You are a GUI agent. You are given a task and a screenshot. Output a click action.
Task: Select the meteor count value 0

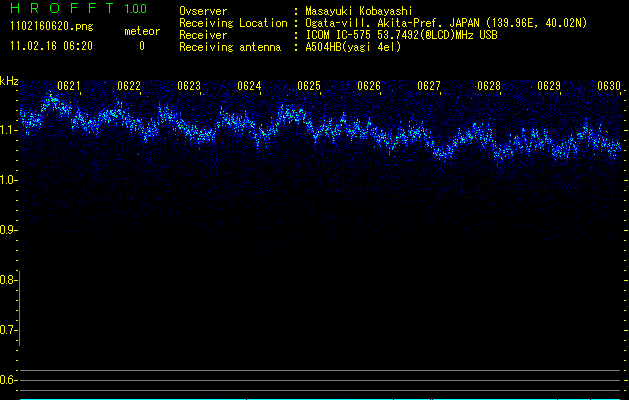point(141,46)
